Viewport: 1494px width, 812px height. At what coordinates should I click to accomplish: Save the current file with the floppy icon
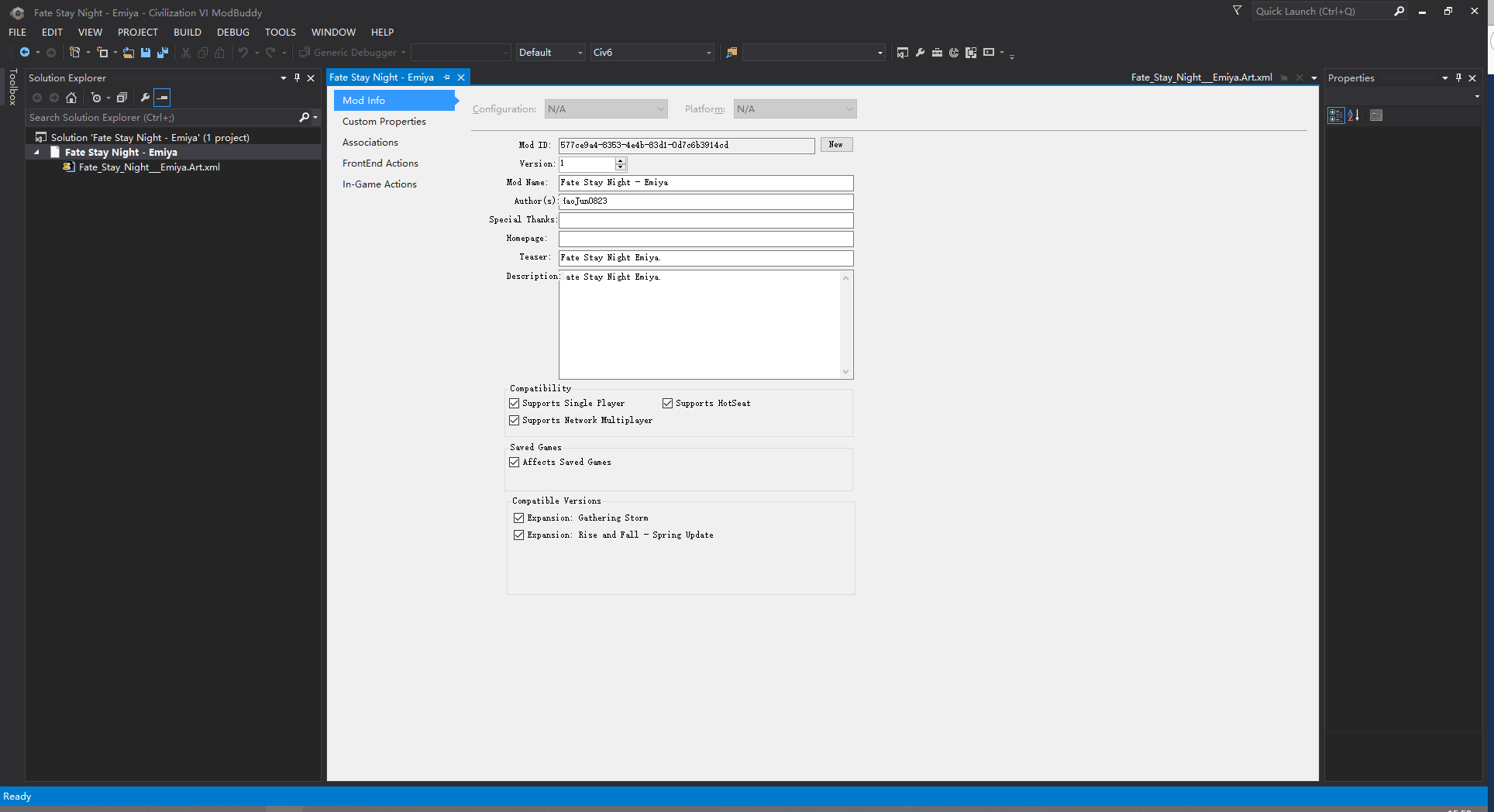click(x=146, y=52)
